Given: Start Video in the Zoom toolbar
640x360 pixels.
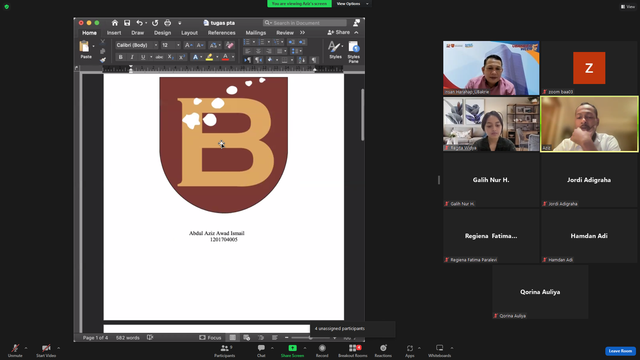Looking at the screenshot, I should (46, 351).
